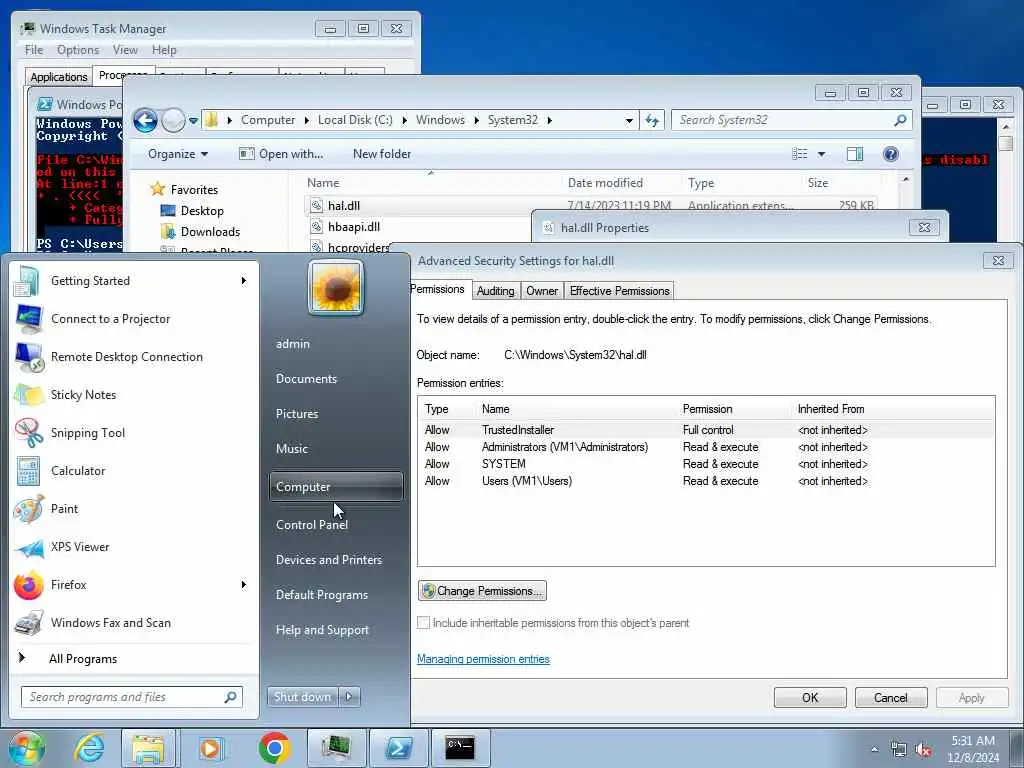Open Remote Desktop Connection
The width and height of the screenshot is (1024, 768).
pyautogui.click(x=134, y=357)
